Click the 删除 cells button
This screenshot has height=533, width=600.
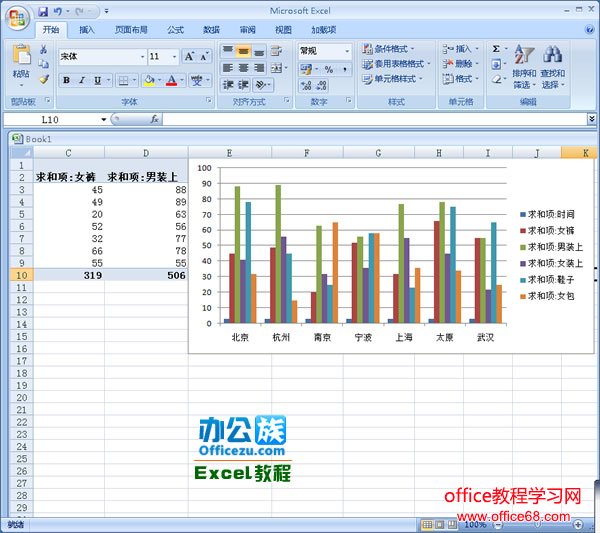tap(460, 64)
